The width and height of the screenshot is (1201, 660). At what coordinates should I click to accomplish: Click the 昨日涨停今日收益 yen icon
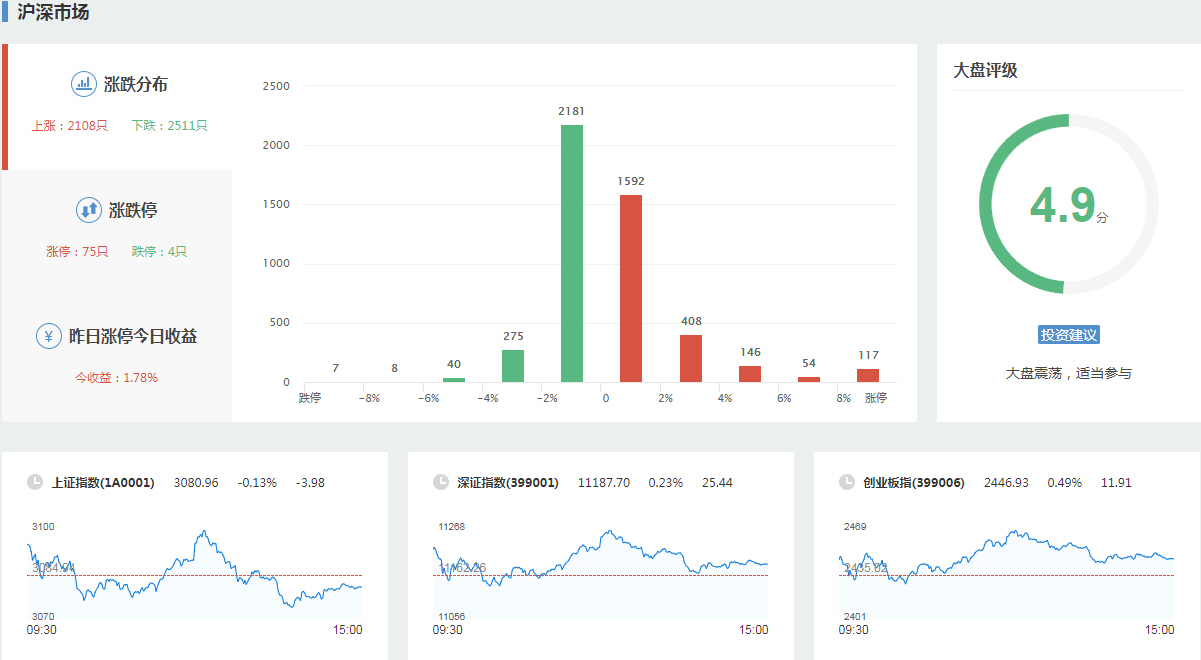click(x=48, y=336)
